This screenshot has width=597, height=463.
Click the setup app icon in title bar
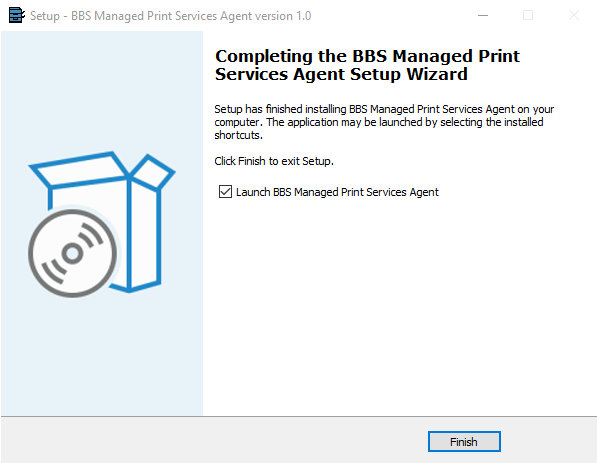(16, 16)
